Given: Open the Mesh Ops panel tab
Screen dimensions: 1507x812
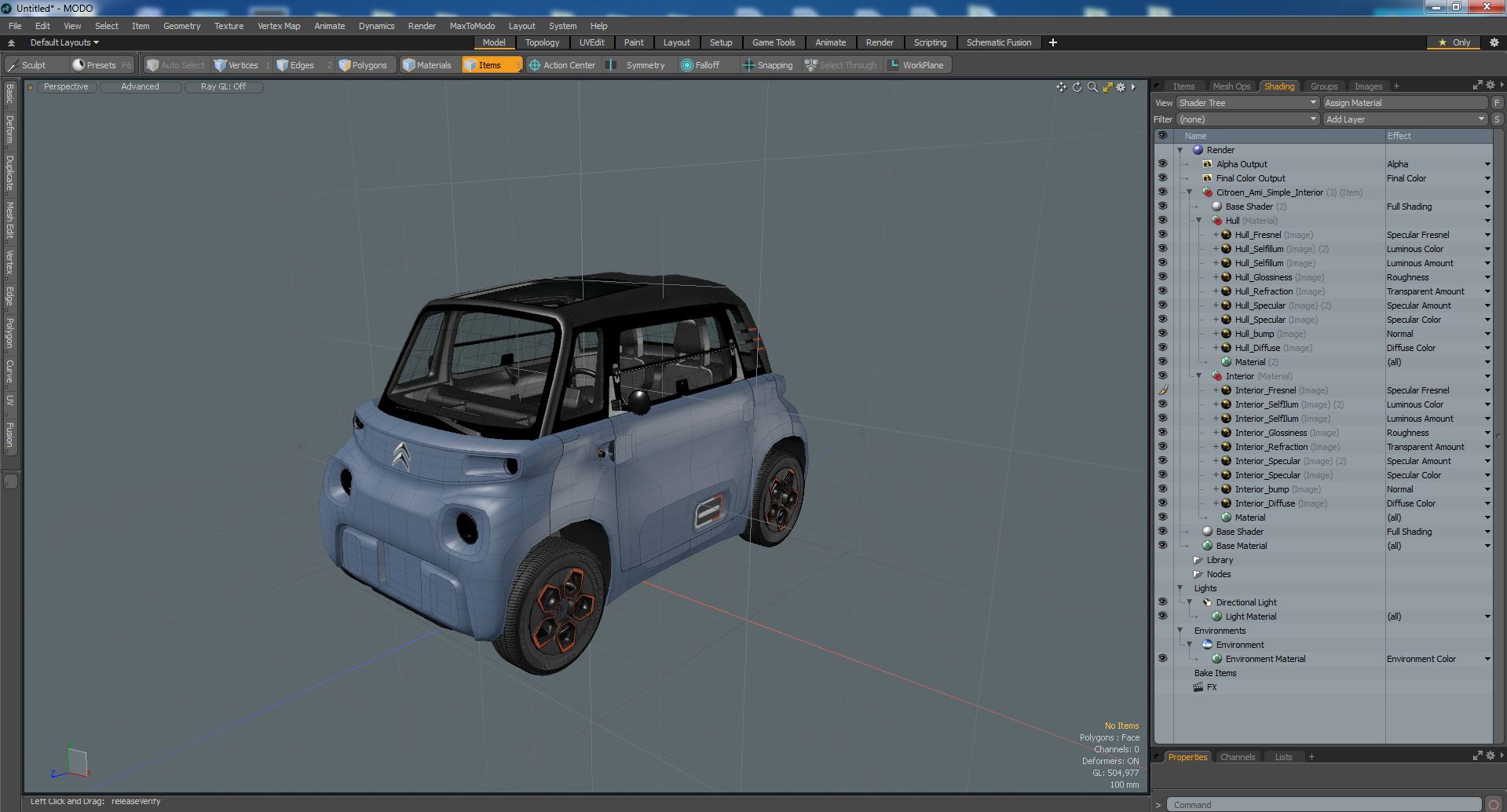Looking at the screenshot, I should coord(1231,86).
